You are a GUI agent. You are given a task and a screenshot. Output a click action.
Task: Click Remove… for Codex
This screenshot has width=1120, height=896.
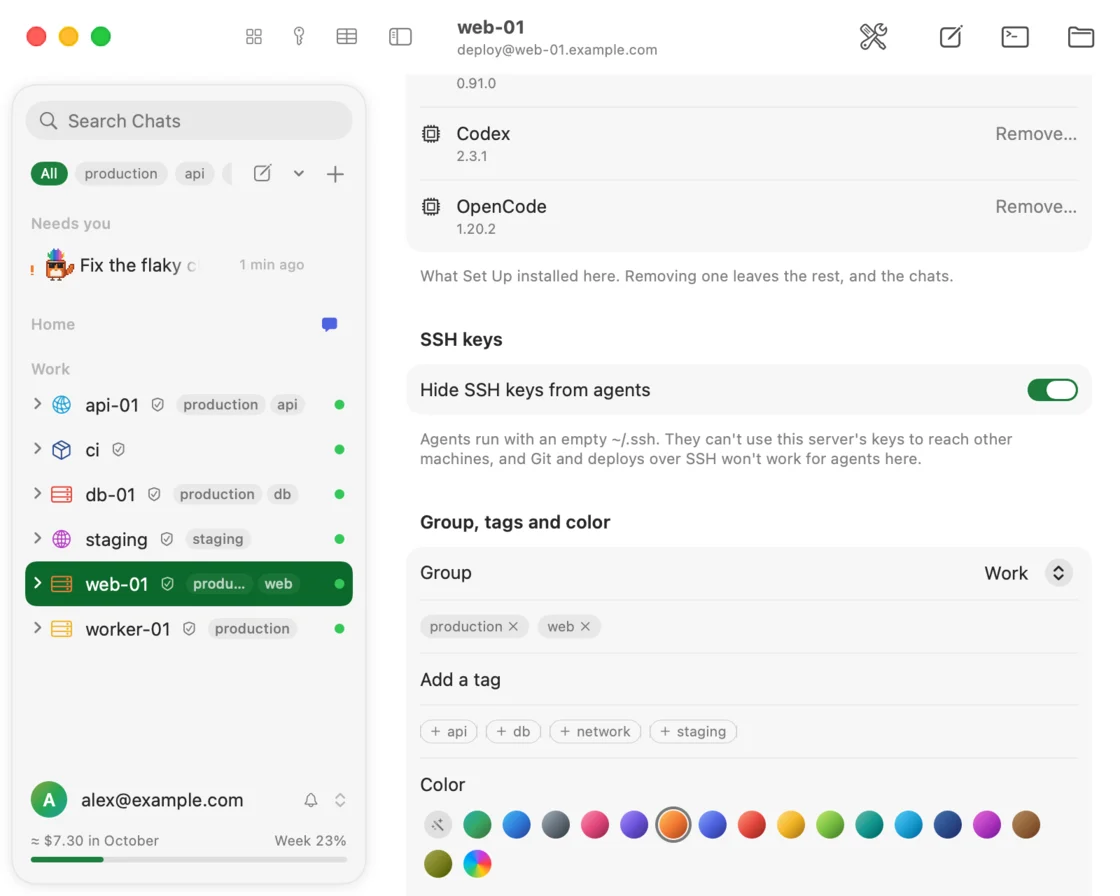(1036, 134)
